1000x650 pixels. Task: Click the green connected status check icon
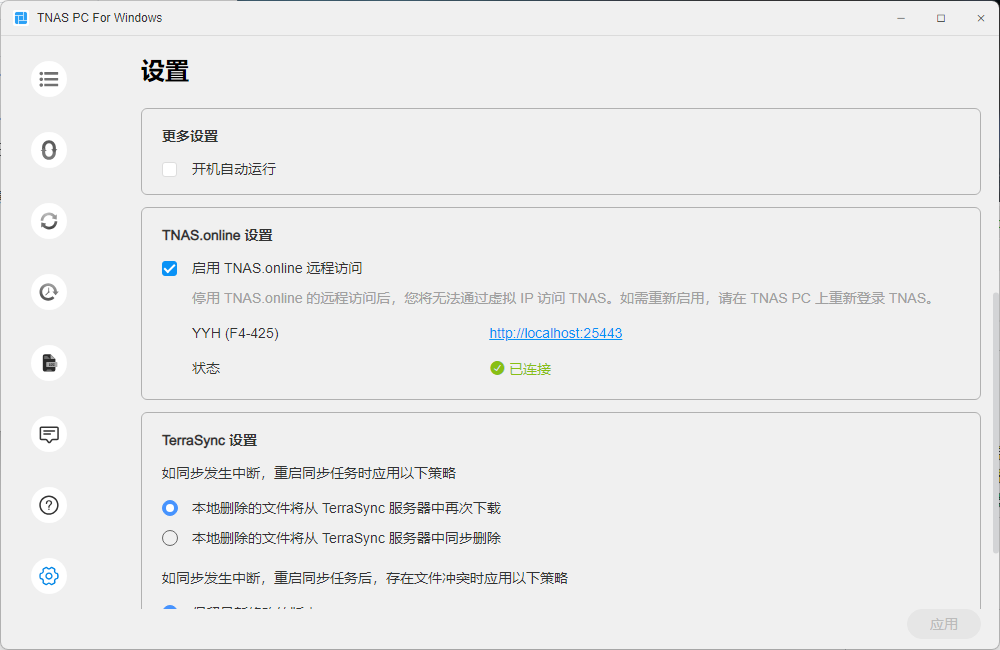click(x=497, y=368)
